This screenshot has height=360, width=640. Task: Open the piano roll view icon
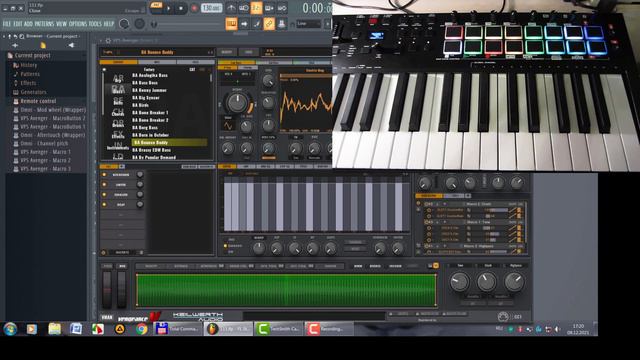pos(231,24)
